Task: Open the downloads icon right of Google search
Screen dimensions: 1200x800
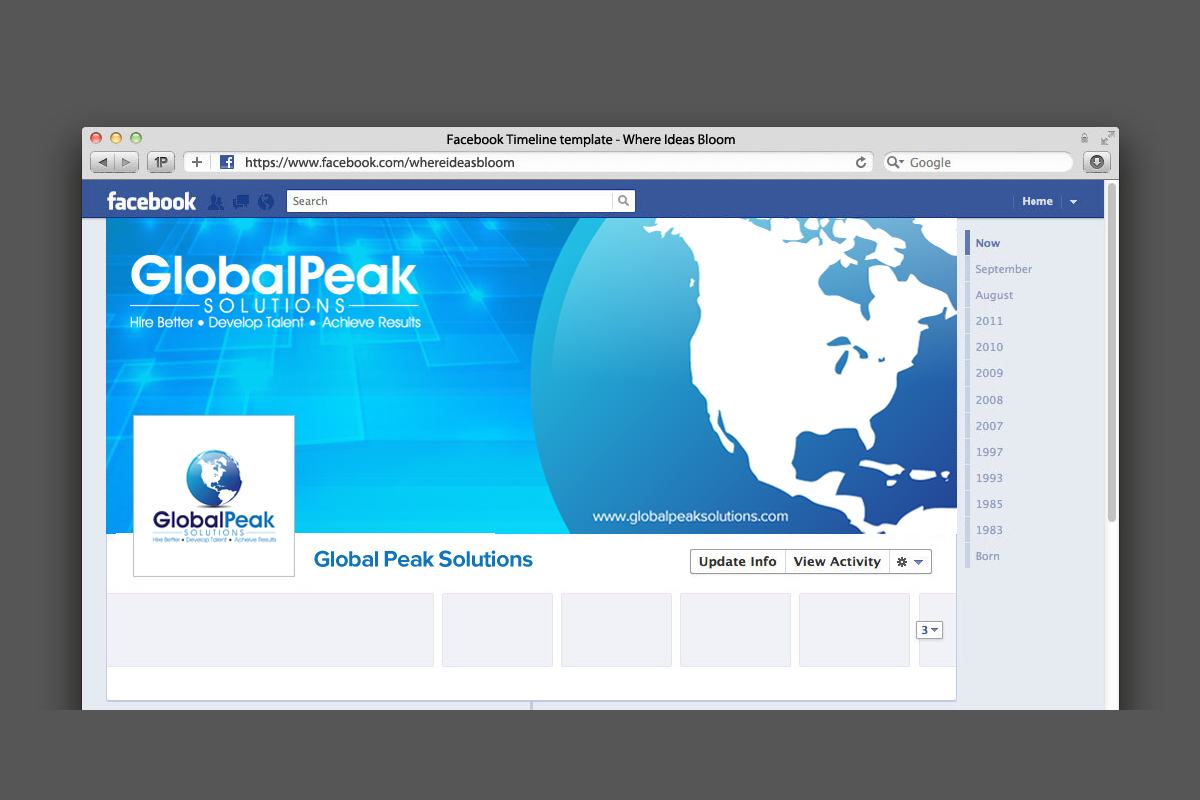Action: (1096, 161)
